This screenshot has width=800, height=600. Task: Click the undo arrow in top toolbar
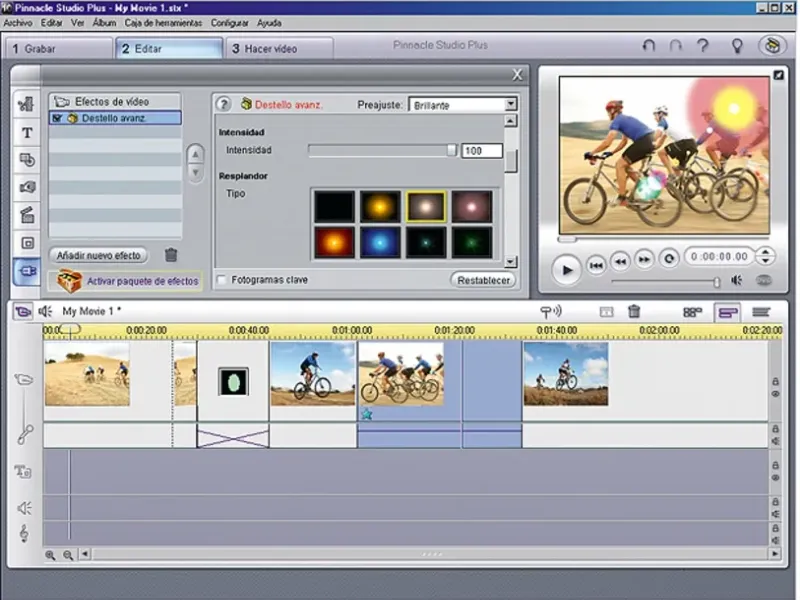point(649,47)
